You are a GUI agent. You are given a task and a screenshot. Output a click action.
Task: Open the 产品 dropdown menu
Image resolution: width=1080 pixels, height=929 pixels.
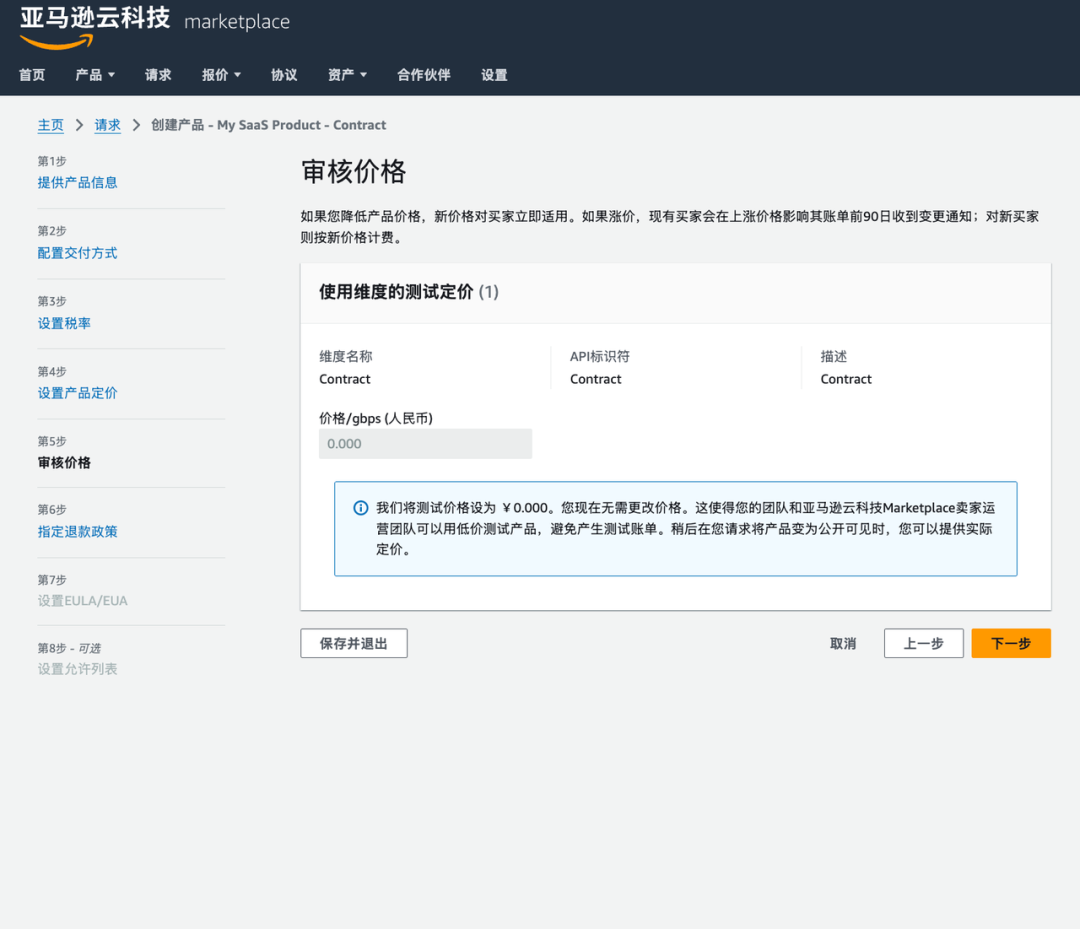pyautogui.click(x=94, y=74)
